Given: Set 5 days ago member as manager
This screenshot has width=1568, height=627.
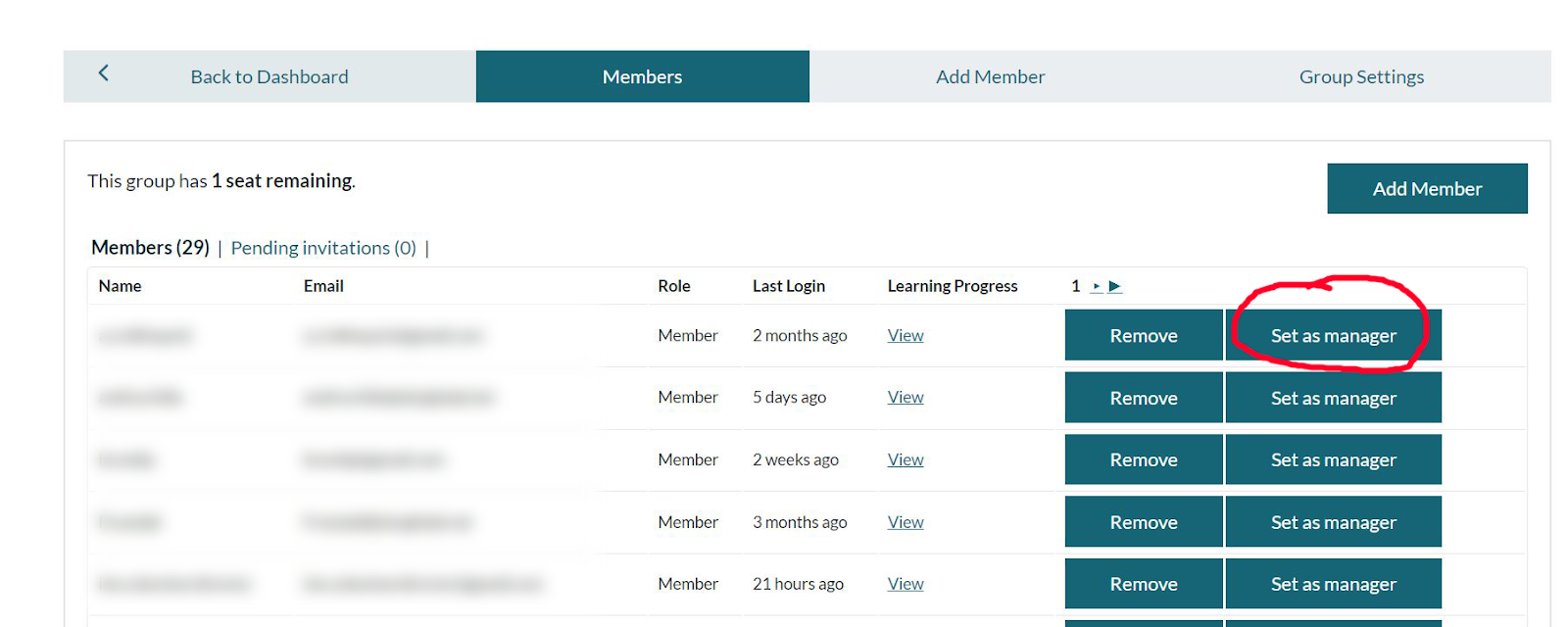Looking at the screenshot, I should (x=1334, y=398).
